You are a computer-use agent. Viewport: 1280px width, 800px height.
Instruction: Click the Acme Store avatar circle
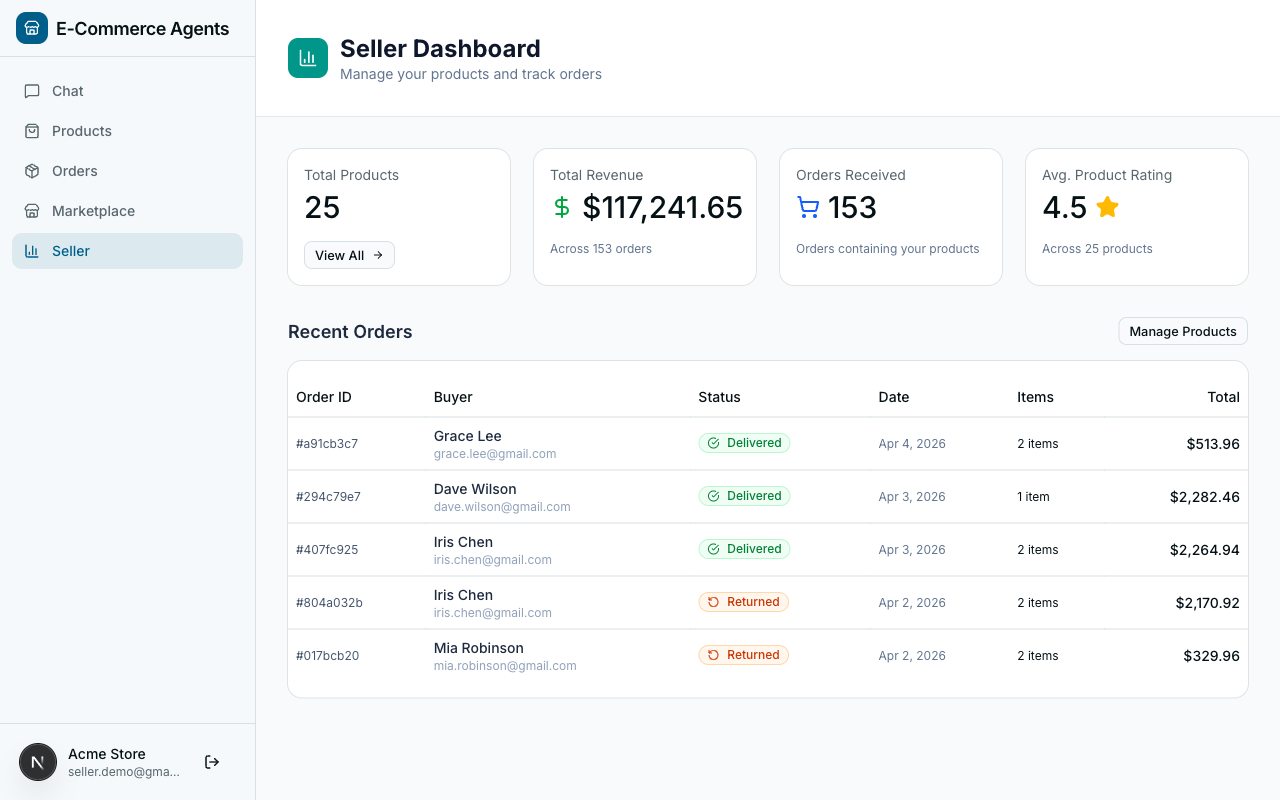(38, 761)
